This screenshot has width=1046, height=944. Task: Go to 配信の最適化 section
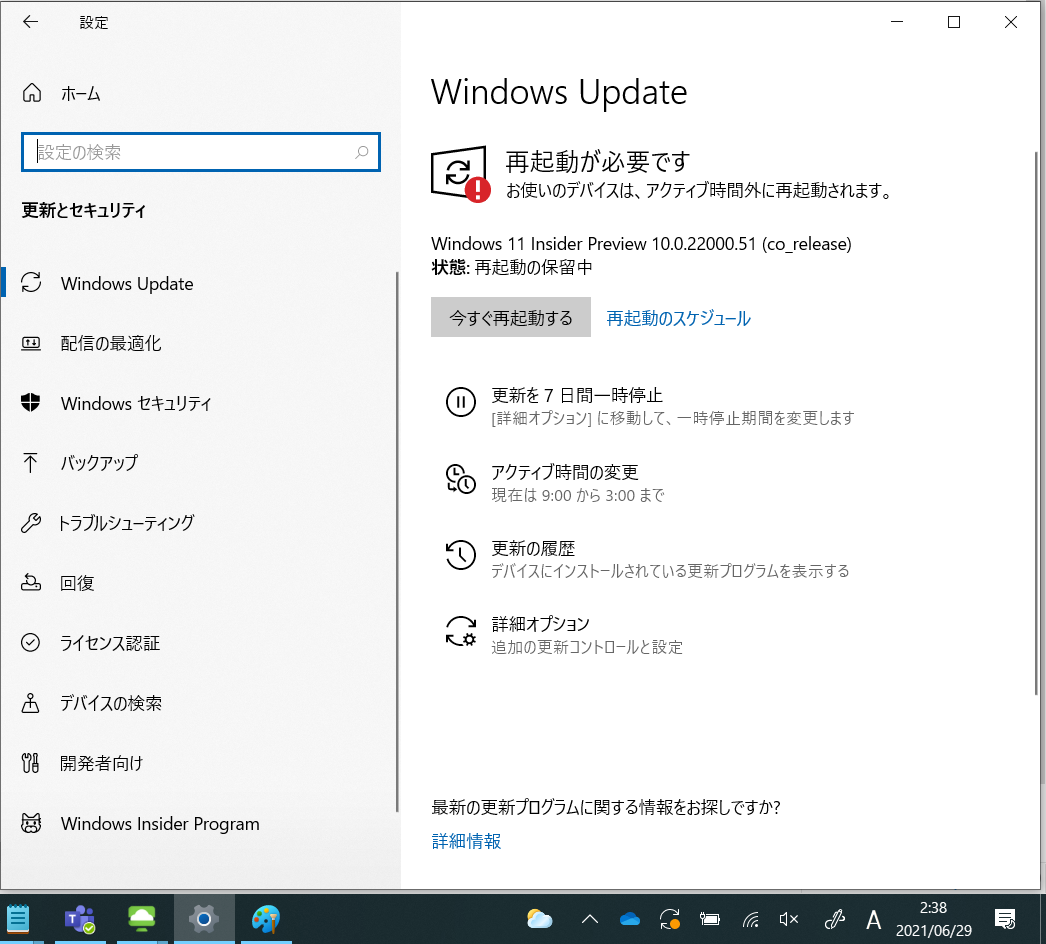pos(111,343)
